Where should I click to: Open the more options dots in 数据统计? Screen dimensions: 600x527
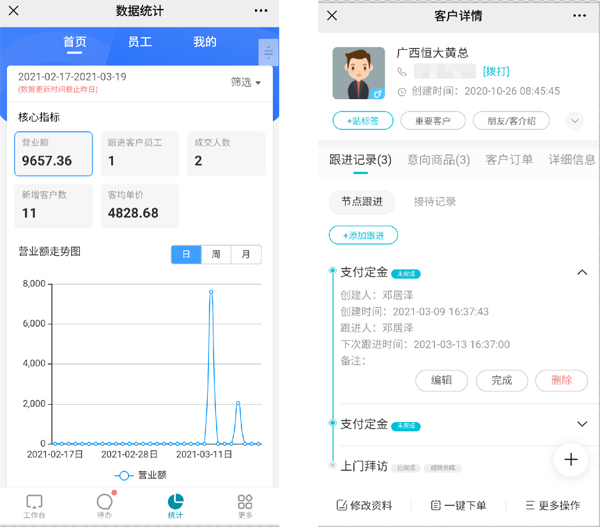click(261, 11)
